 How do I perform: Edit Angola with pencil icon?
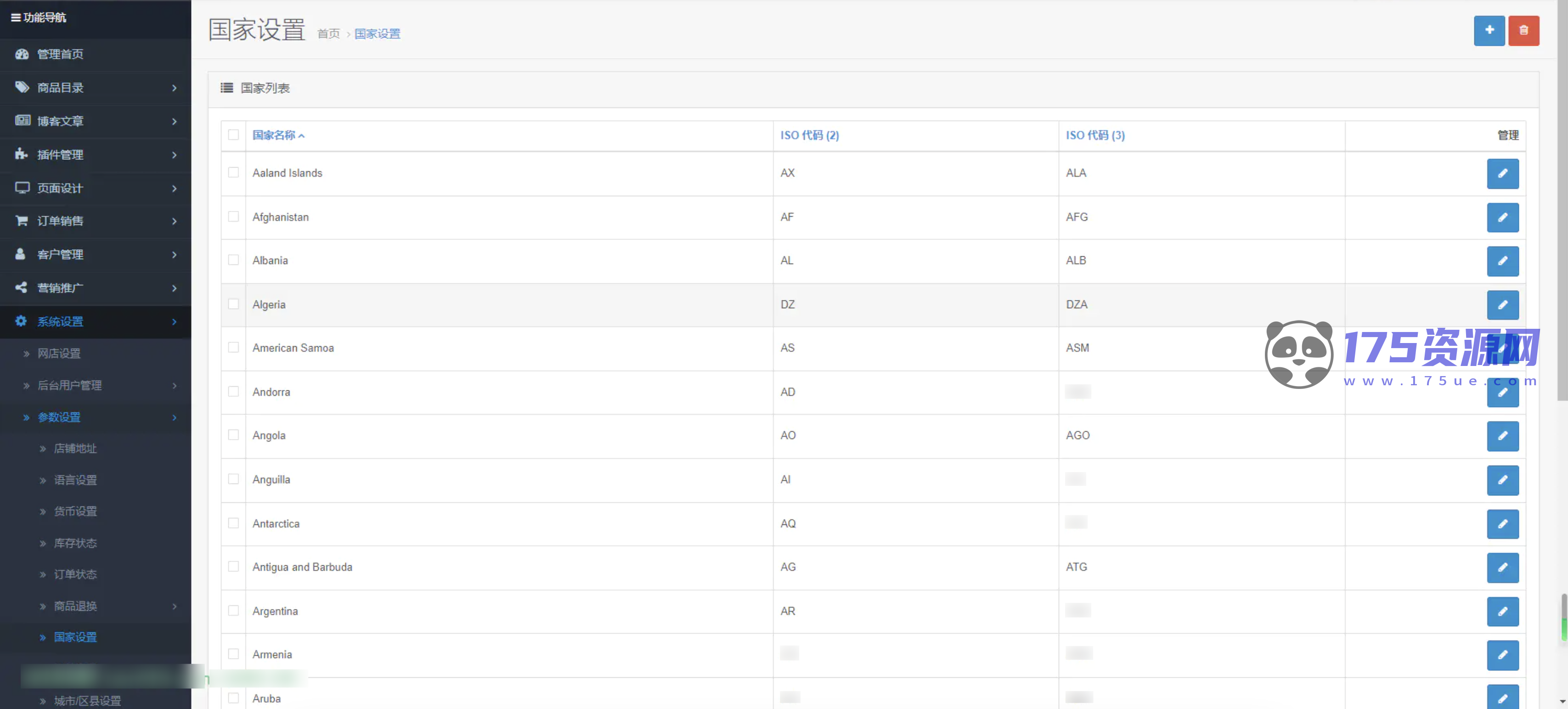pyautogui.click(x=1502, y=436)
